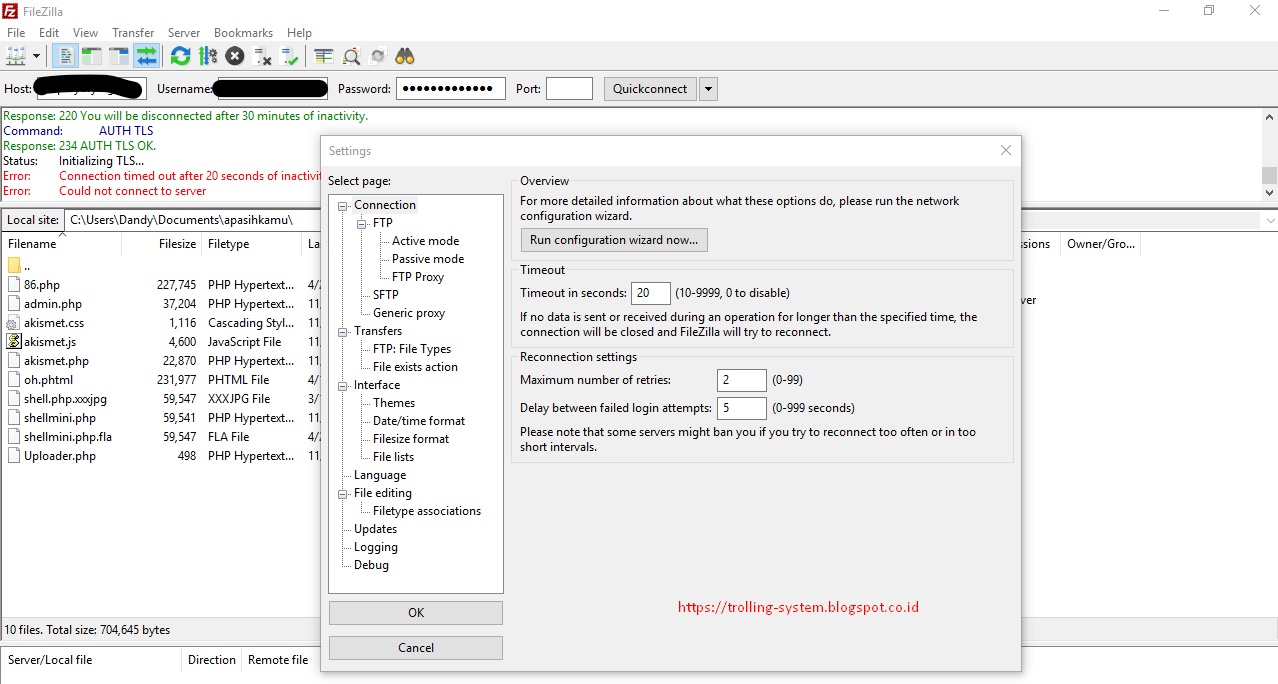
Task: Collapse the Transfers tree node
Action: point(343,331)
